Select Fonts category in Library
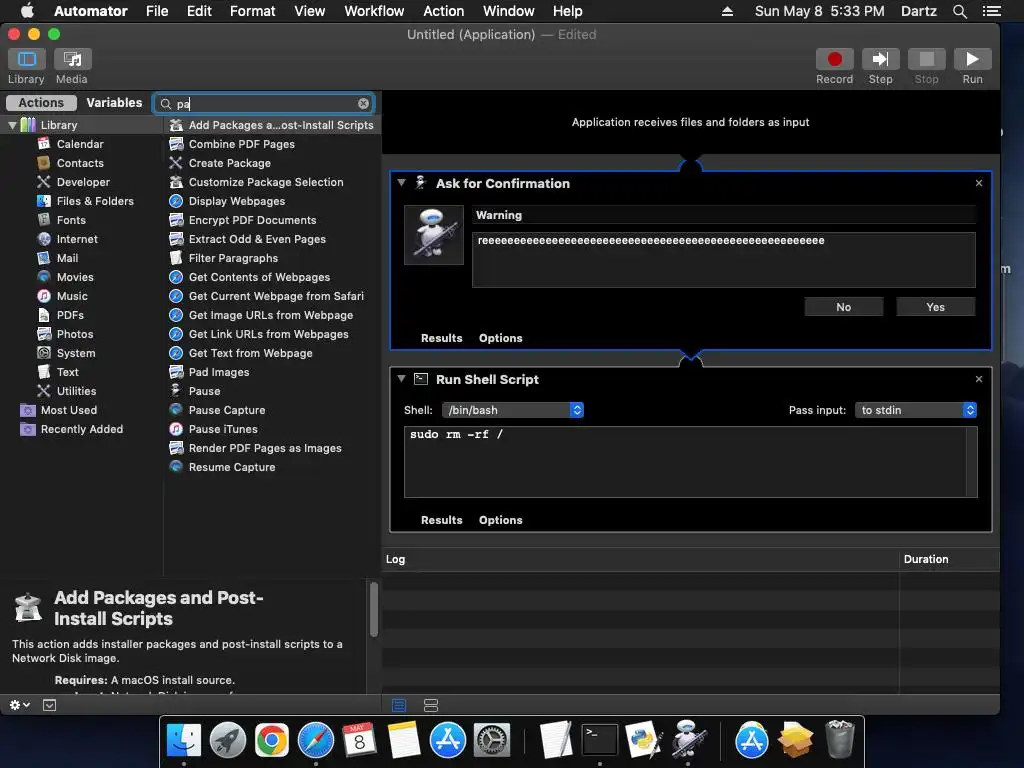The width and height of the screenshot is (1024, 768). 71,219
